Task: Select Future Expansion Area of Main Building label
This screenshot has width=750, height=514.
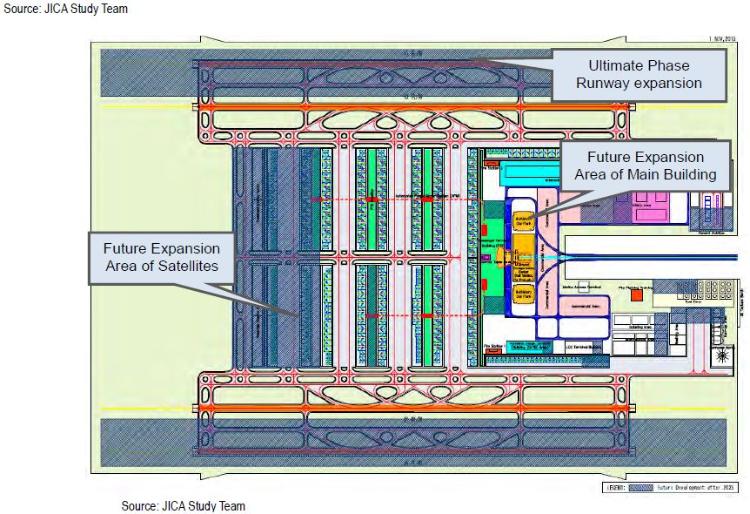Action: click(x=643, y=167)
